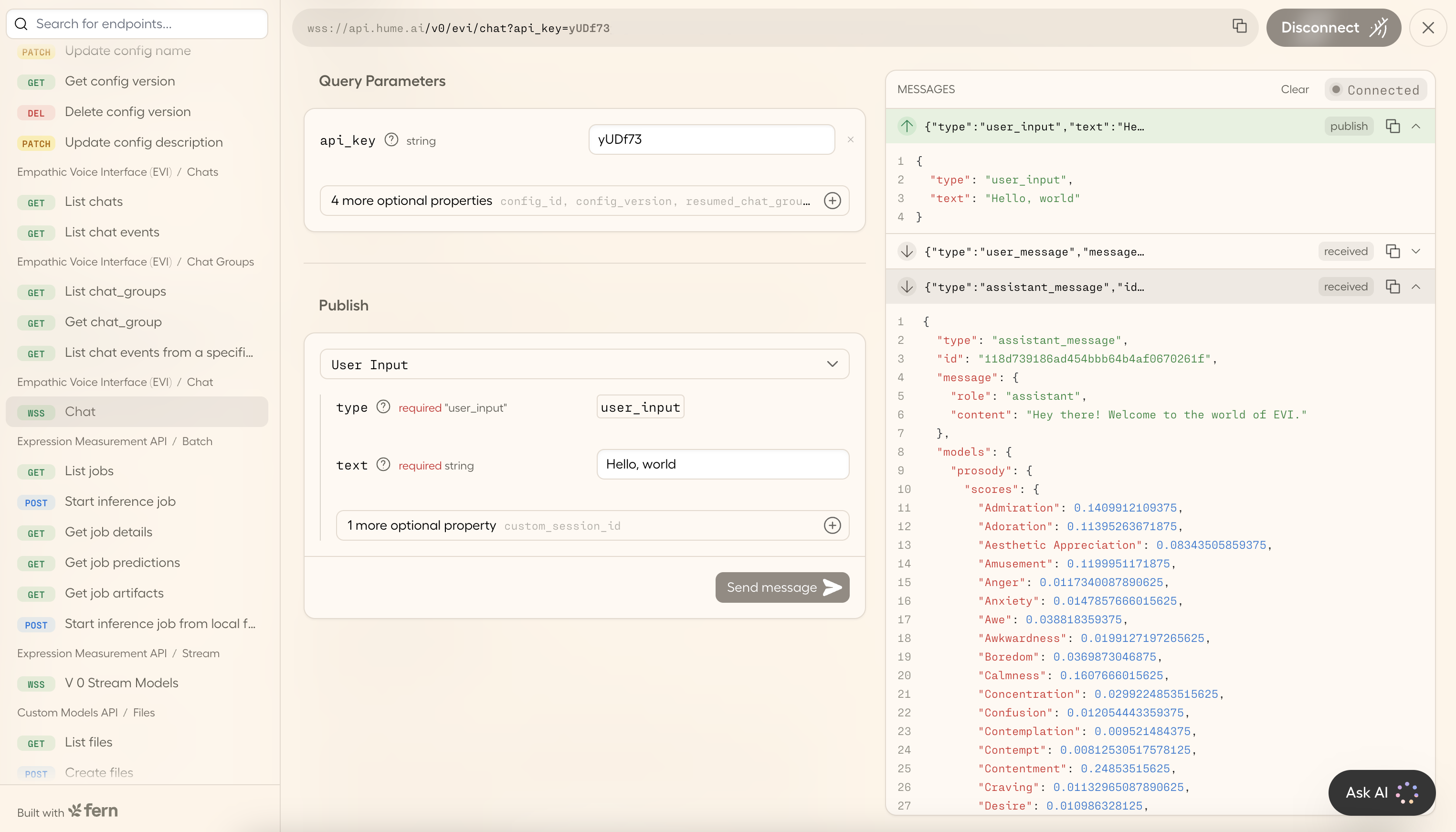Open the help tooltip next to api_key
Viewport: 1456px width, 832px height.
[x=391, y=139]
